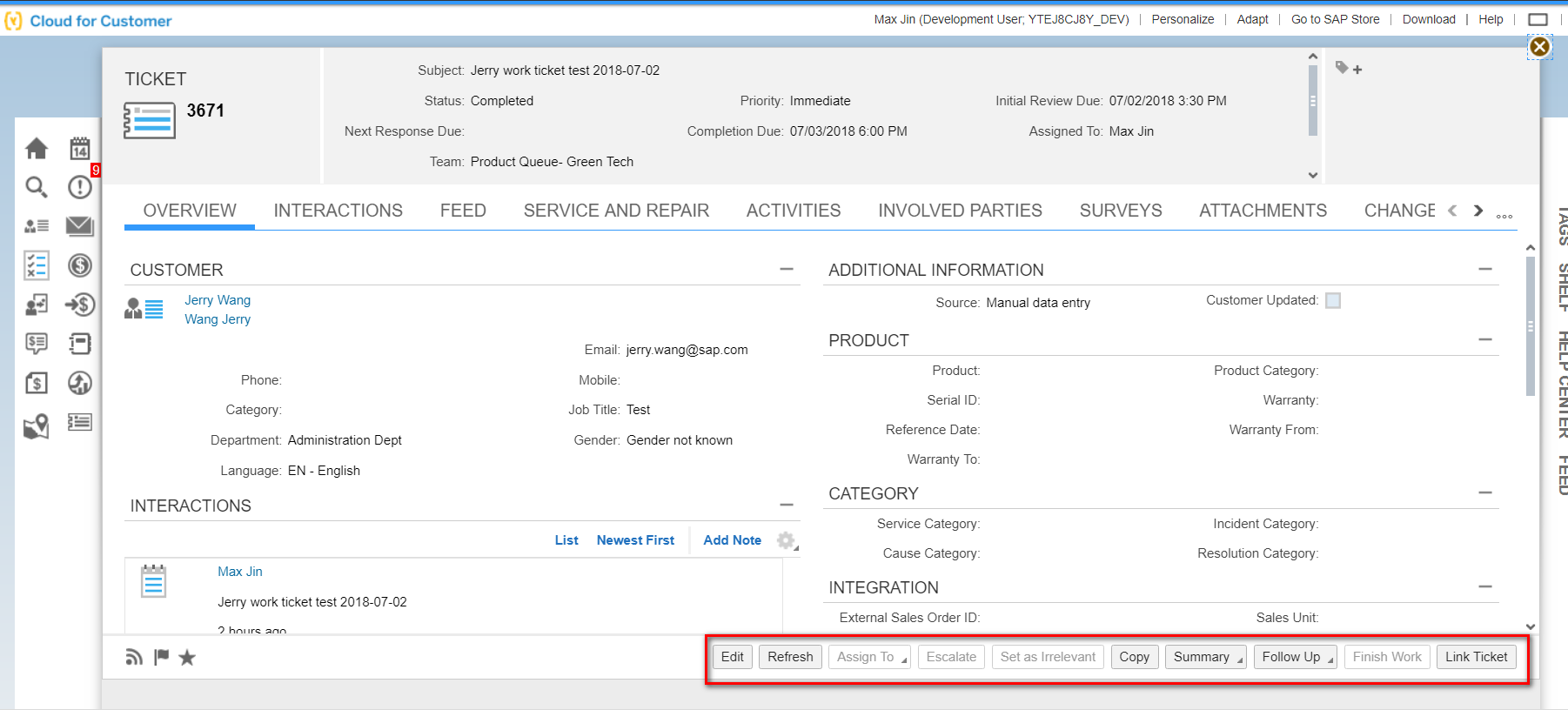Toggle the Customer Updated checkbox
Viewport: 1568px width, 710px height.
tap(1333, 300)
